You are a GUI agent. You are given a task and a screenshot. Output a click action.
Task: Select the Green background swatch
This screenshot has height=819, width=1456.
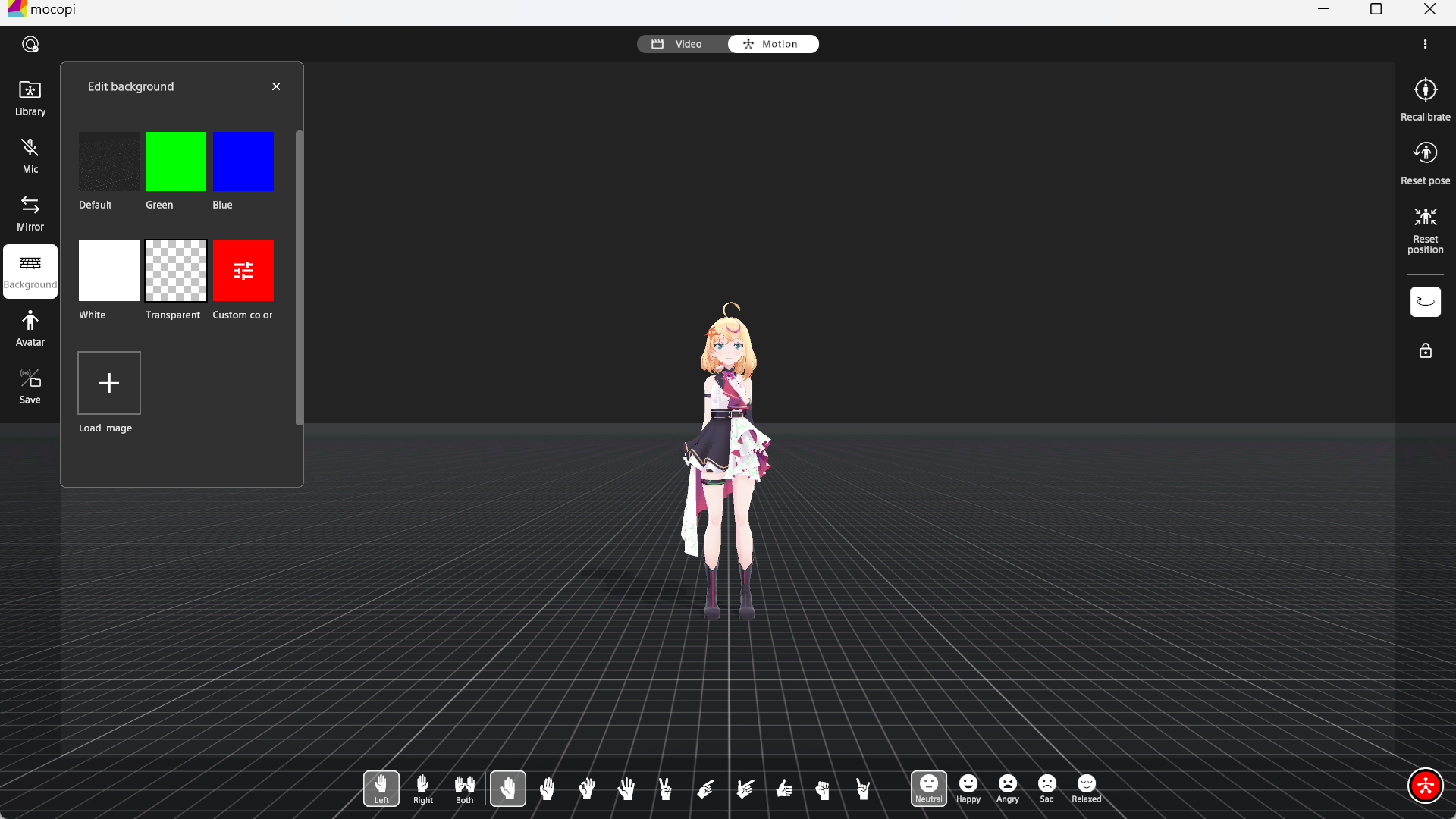(x=176, y=162)
